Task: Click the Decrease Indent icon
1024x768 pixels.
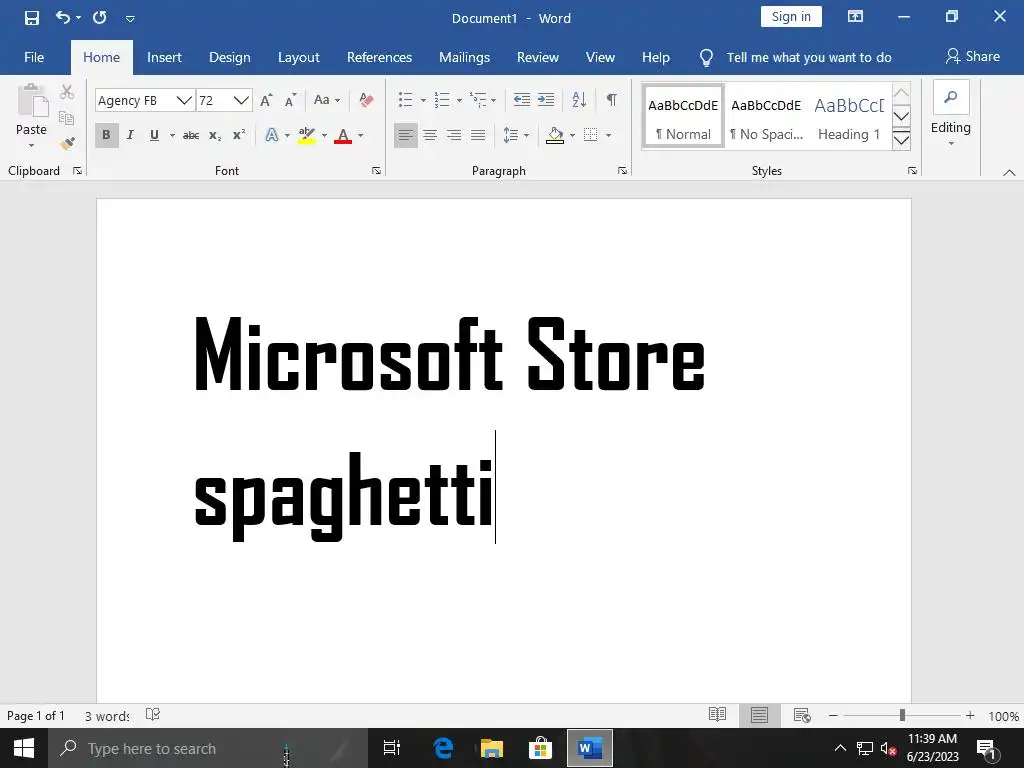Action: pyautogui.click(x=521, y=100)
